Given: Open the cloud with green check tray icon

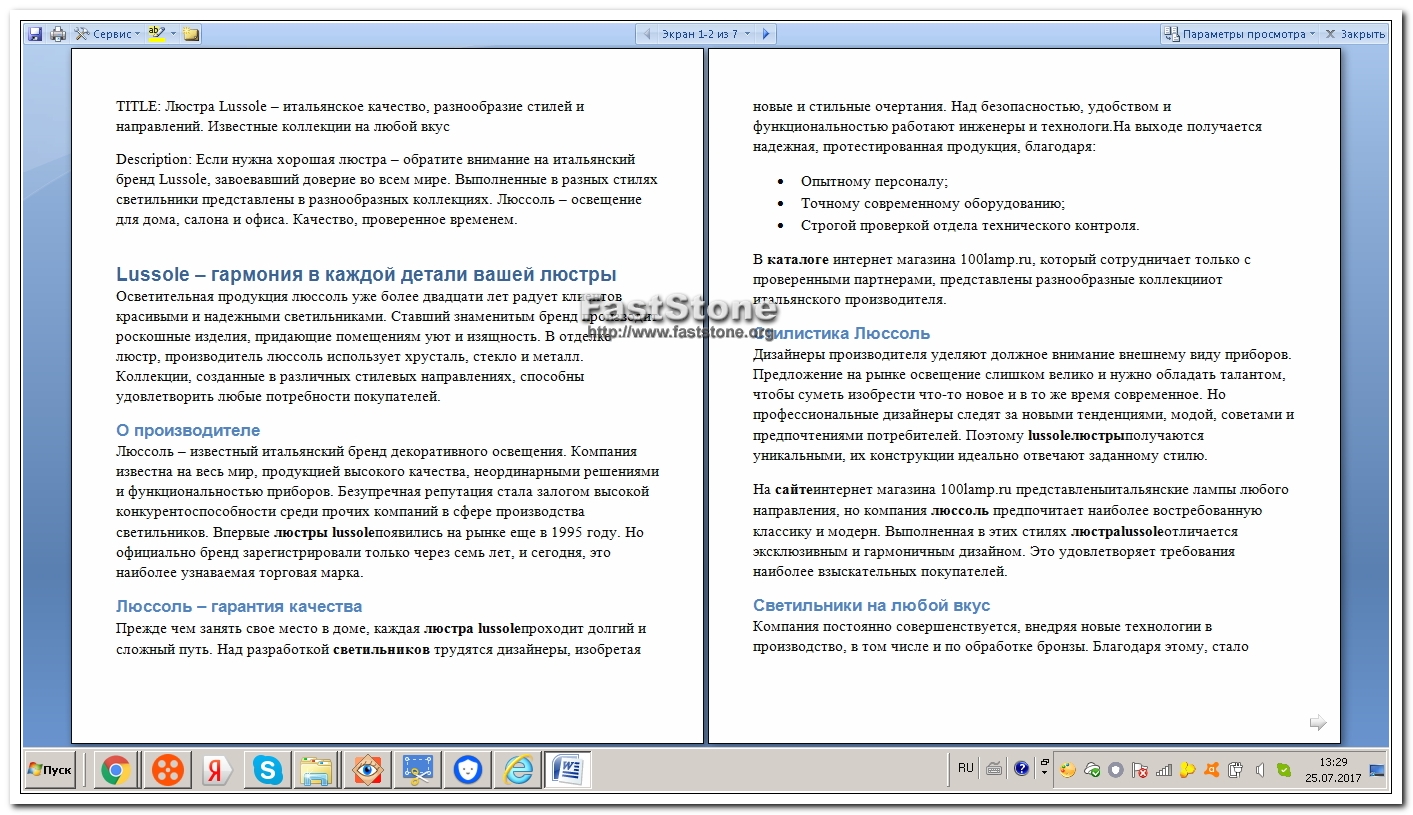Looking at the screenshot, I should point(1092,770).
